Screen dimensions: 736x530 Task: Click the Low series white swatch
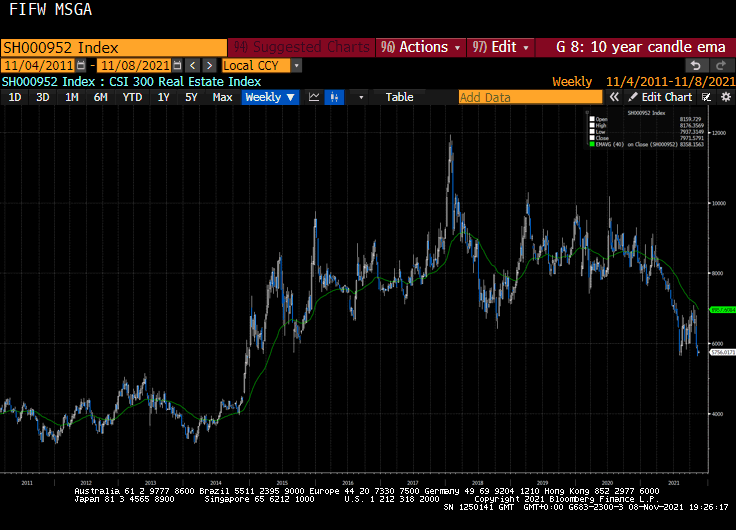[x=592, y=132]
